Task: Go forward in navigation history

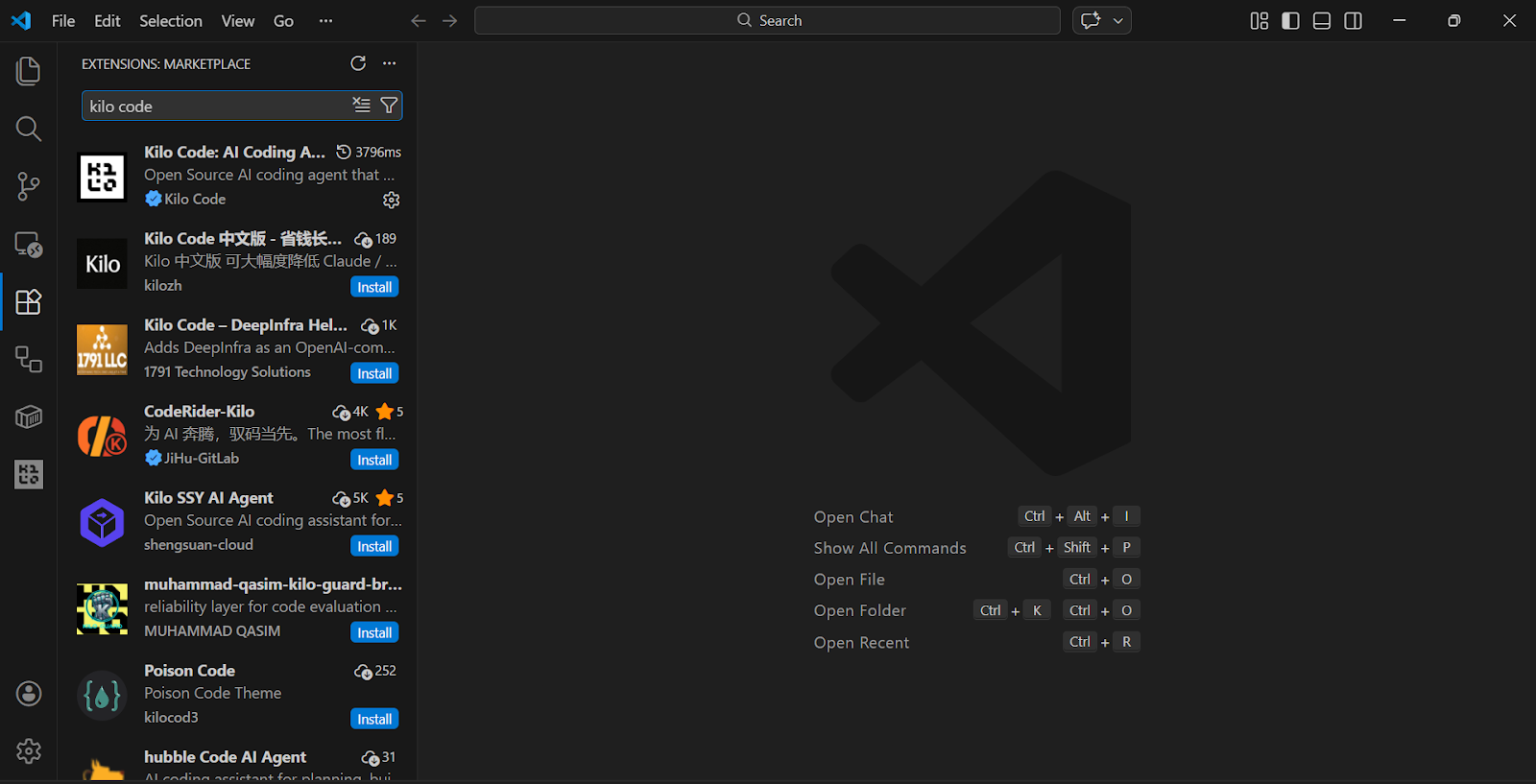Action: (x=450, y=21)
